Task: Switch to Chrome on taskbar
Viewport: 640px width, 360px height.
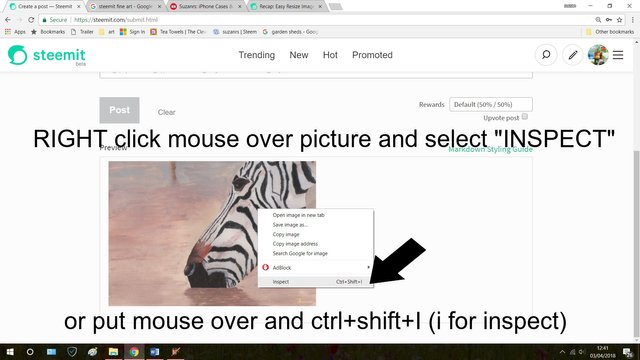Action: click(x=134, y=352)
